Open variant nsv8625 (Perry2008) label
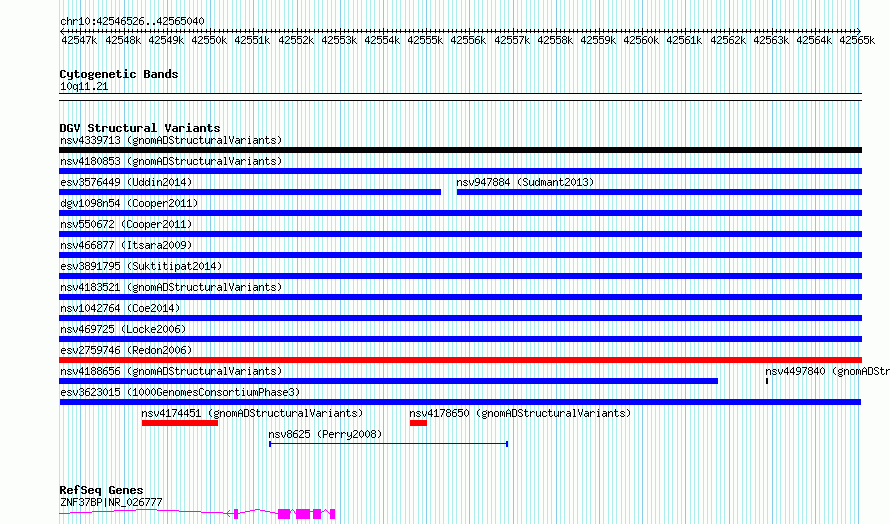Viewport: 890px width, 524px height. (325, 434)
